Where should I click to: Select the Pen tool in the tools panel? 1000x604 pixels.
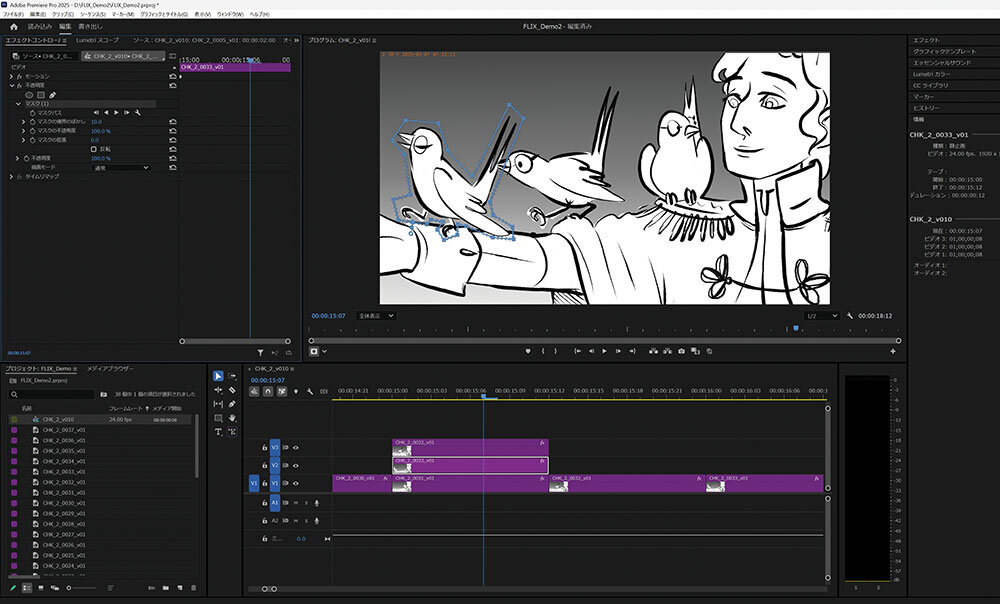click(x=232, y=404)
